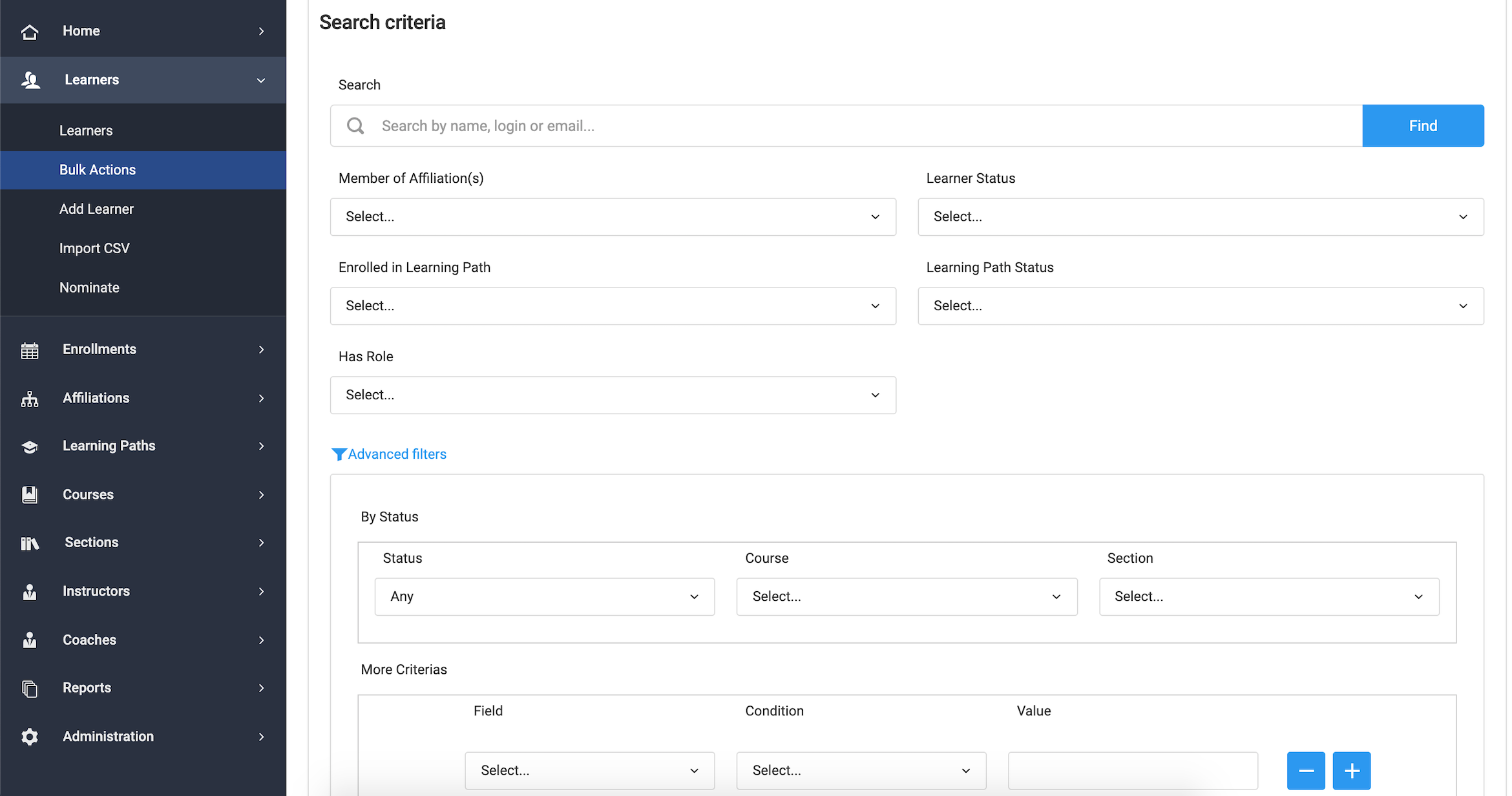This screenshot has height=796, width=1512.
Task: Click the Reports documents icon
Action: (30, 689)
